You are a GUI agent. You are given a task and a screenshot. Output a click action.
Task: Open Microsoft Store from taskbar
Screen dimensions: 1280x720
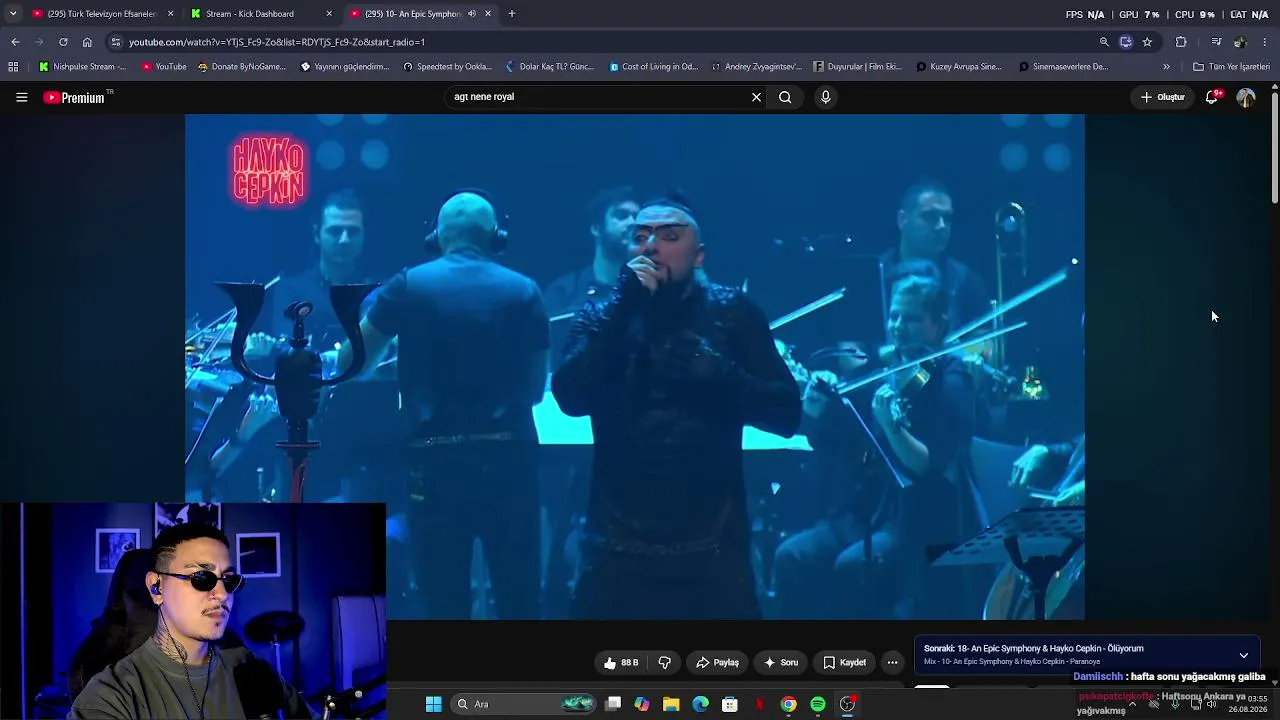[x=730, y=704]
